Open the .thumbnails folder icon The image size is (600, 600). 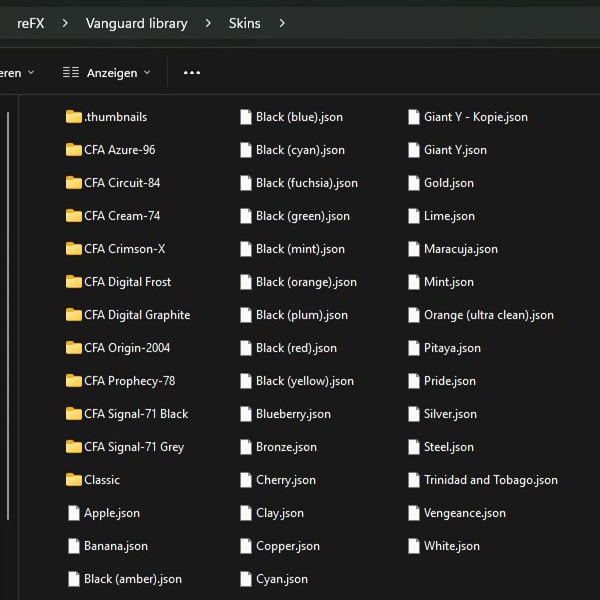point(73,117)
